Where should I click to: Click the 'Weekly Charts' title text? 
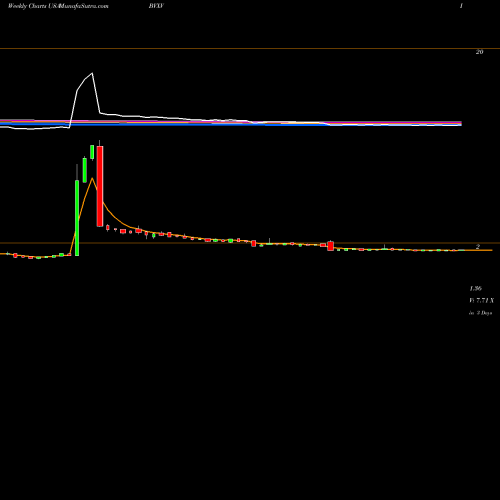click(x=27, y=6)
